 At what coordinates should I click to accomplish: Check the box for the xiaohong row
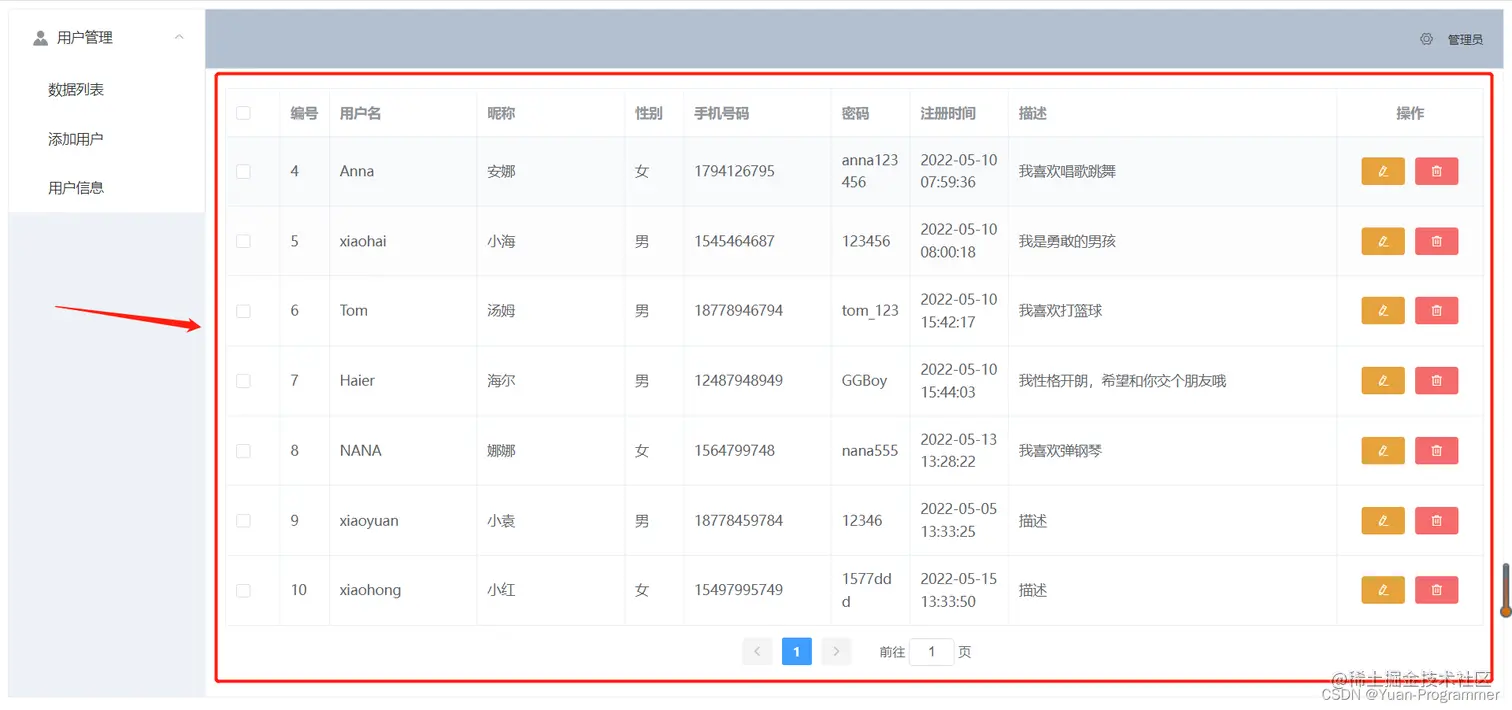[x=243, y=590]
